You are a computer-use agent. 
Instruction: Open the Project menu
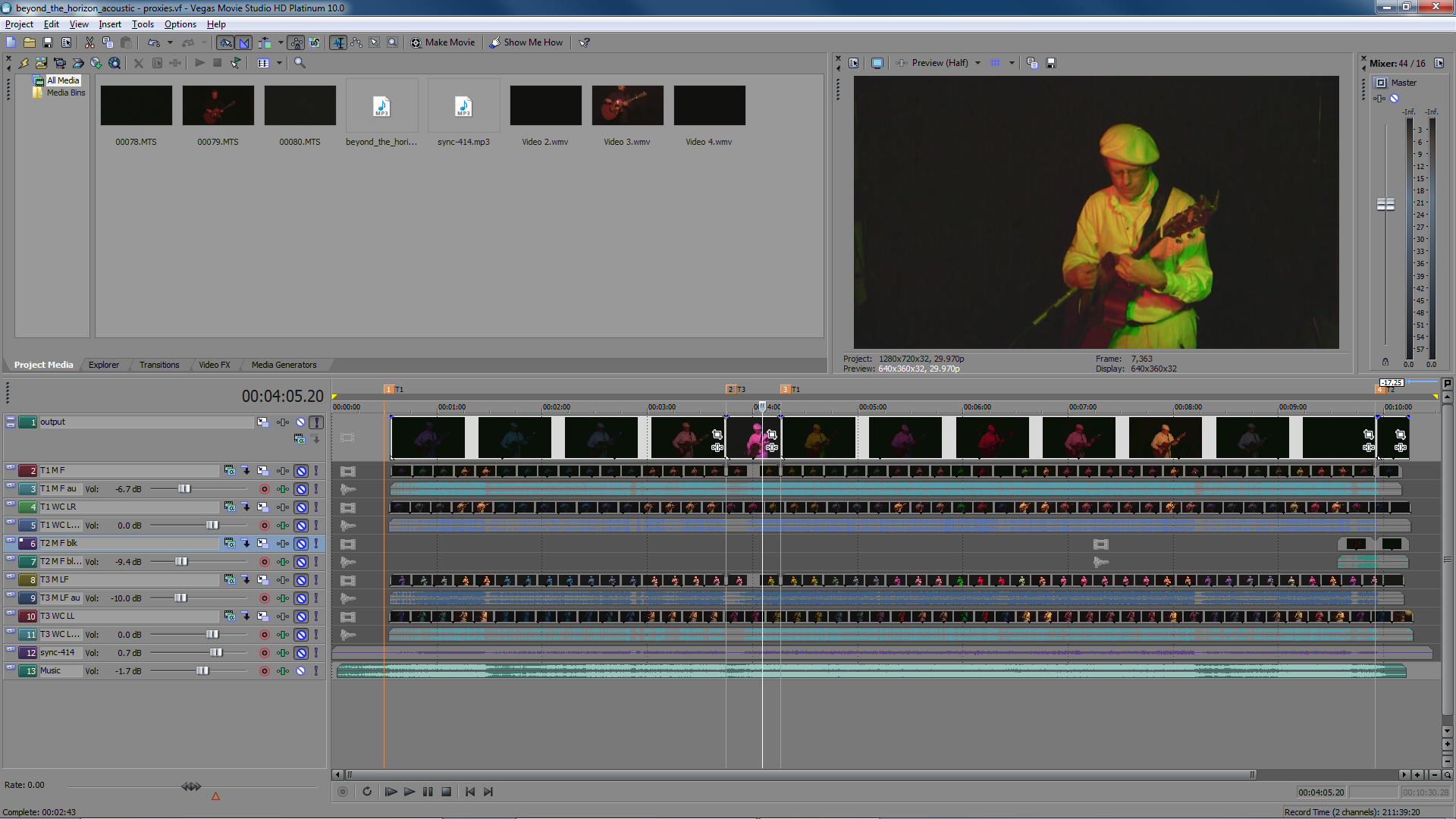(19, 24)
